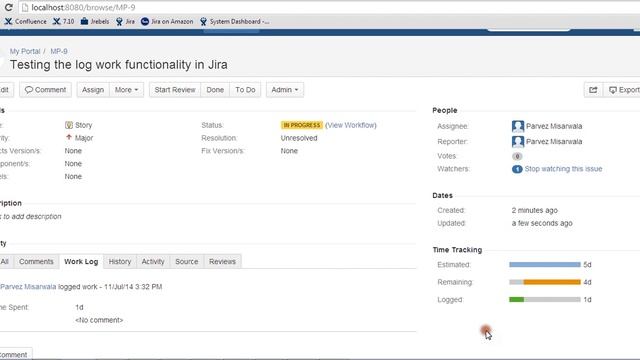Image resolution: width=640 pixels, height=360 pixels.
Task: Switch to the Reviews tab
Action: 222,262
